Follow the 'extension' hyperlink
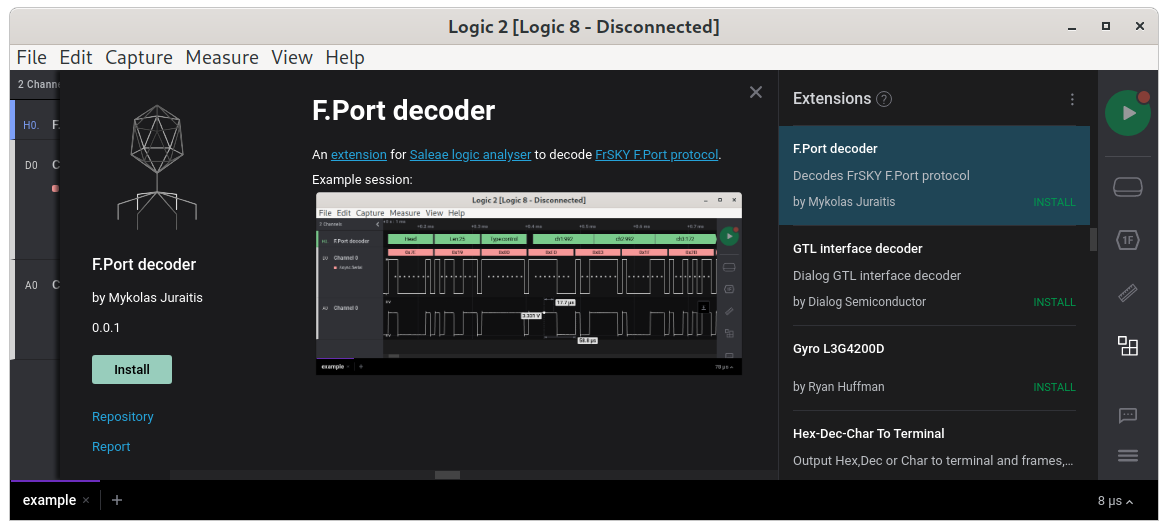Screen dimensions: 1168x530 359,155
